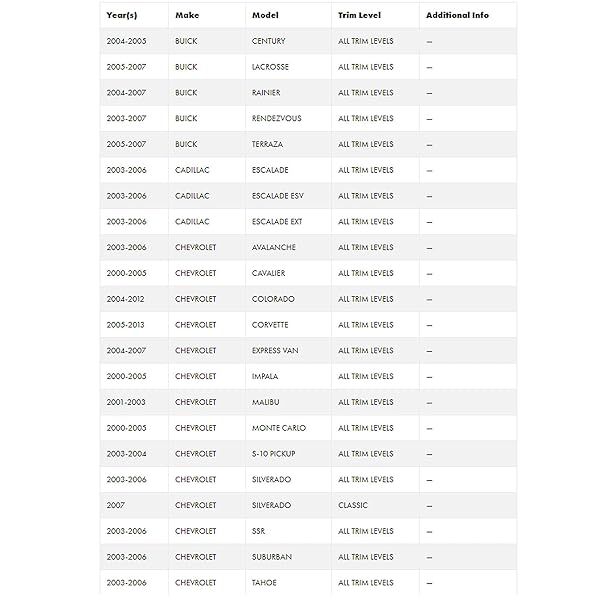Click the CENTURY model cell
The image size is (600, 600).
269,41
